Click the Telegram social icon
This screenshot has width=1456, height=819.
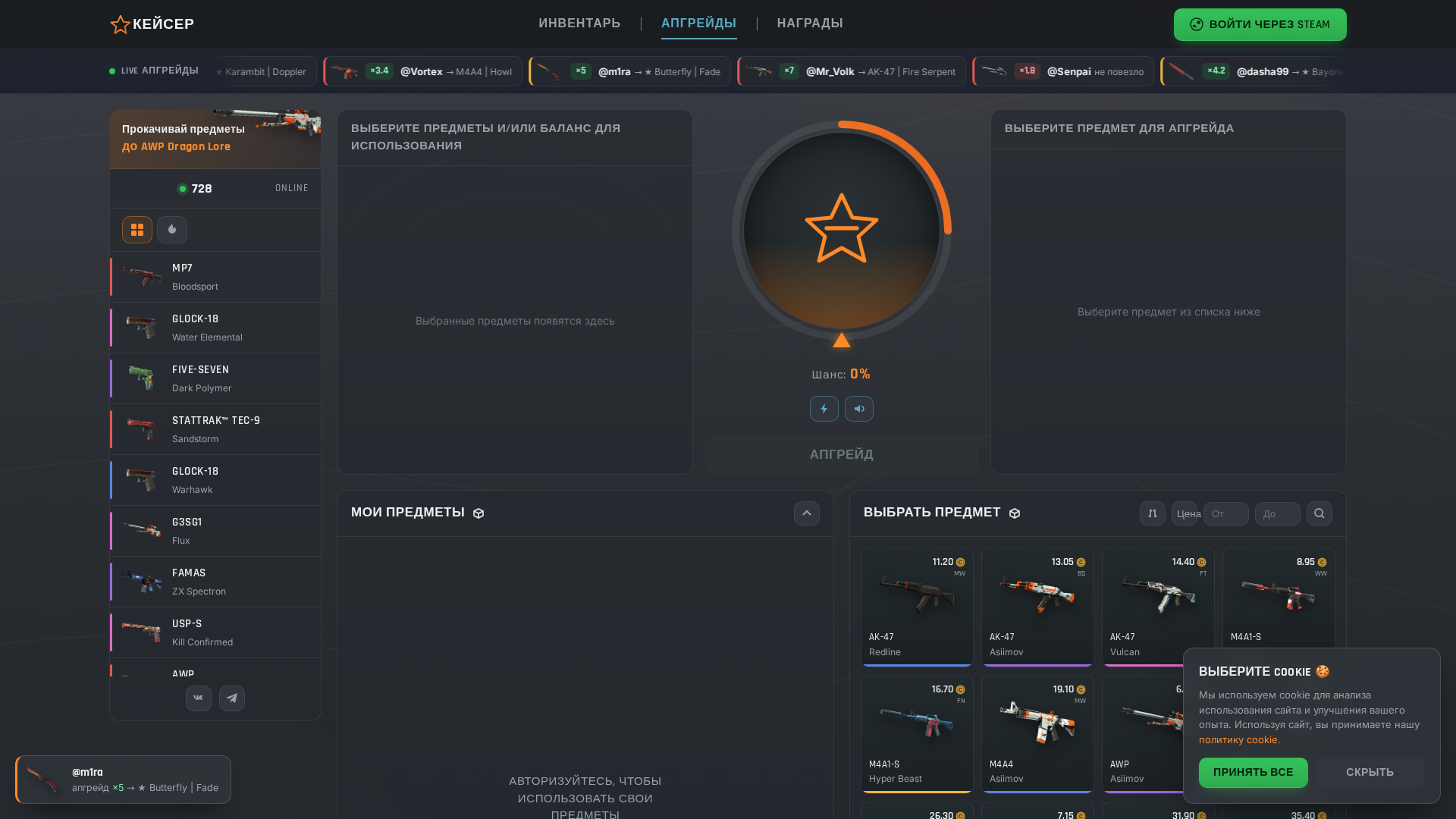tap(232, 698)
